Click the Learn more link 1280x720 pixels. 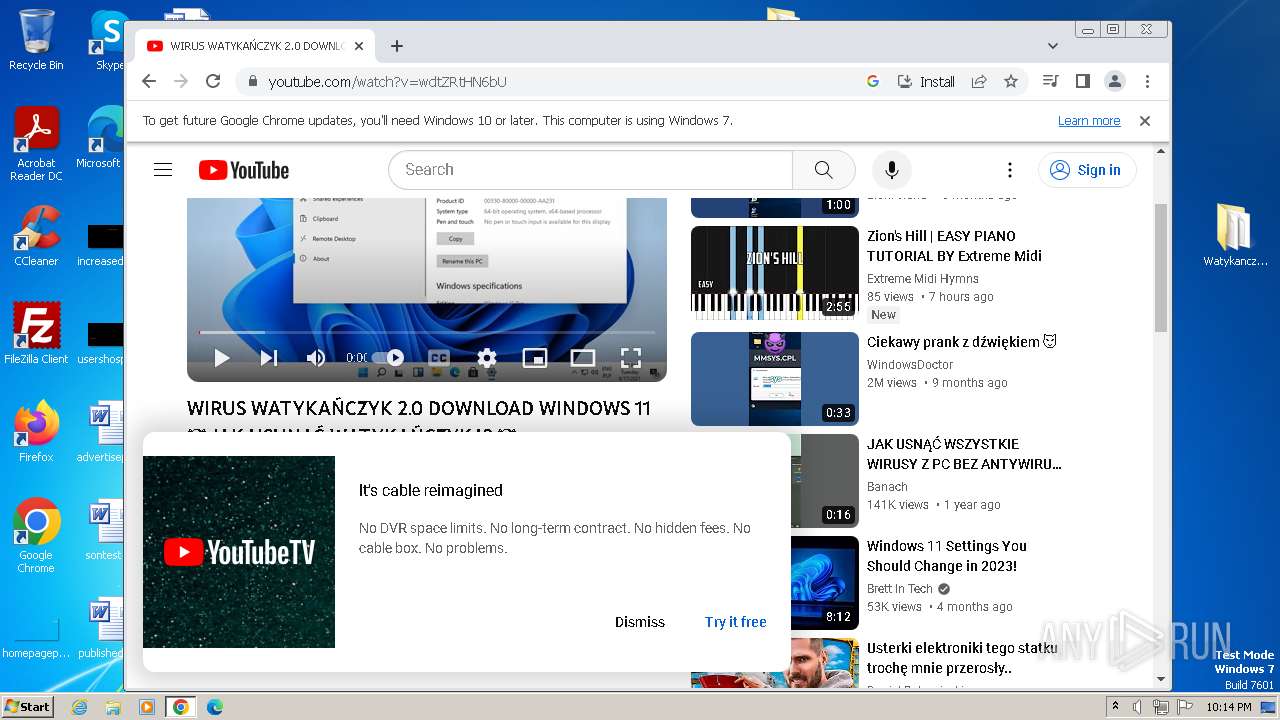[x=1089, y=121]
